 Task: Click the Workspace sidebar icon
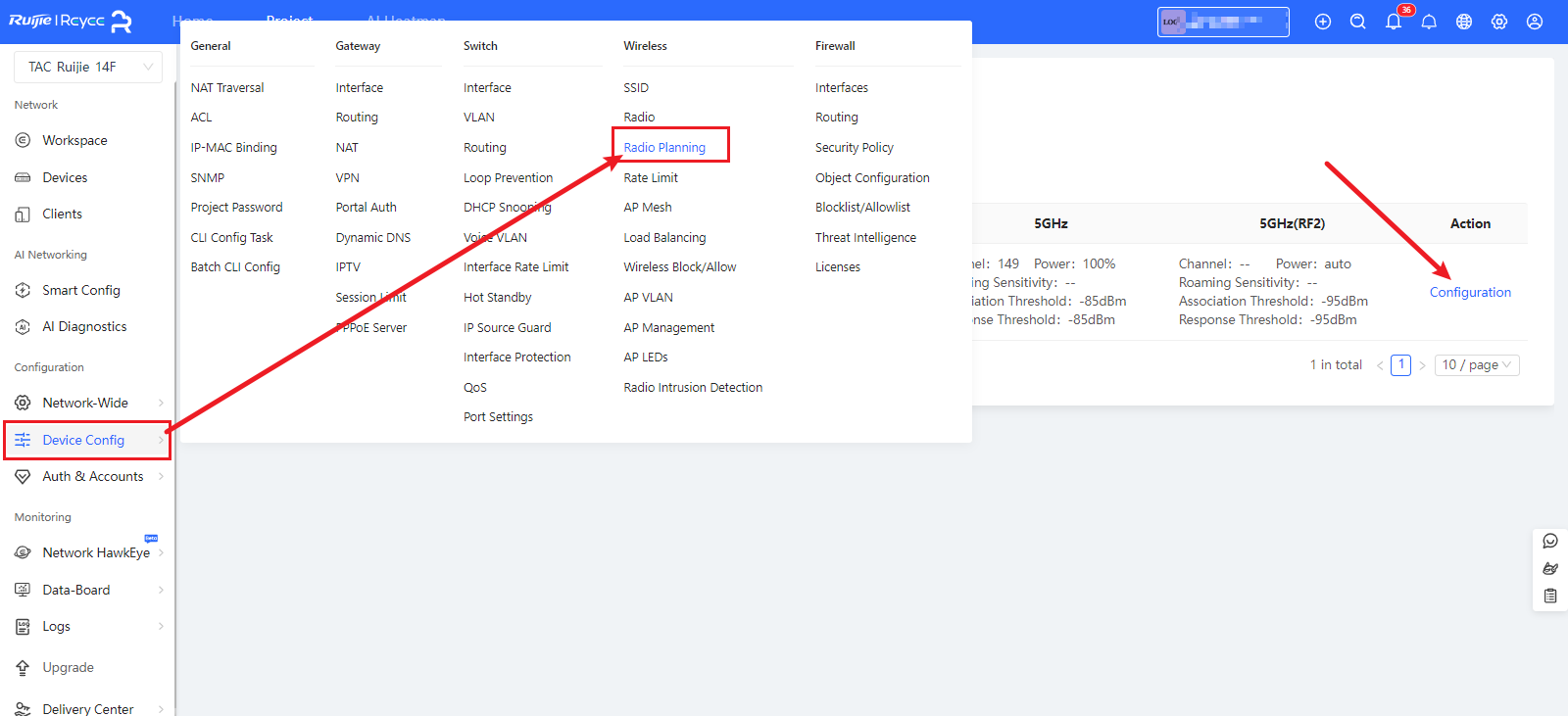click(x=23, y=140)
